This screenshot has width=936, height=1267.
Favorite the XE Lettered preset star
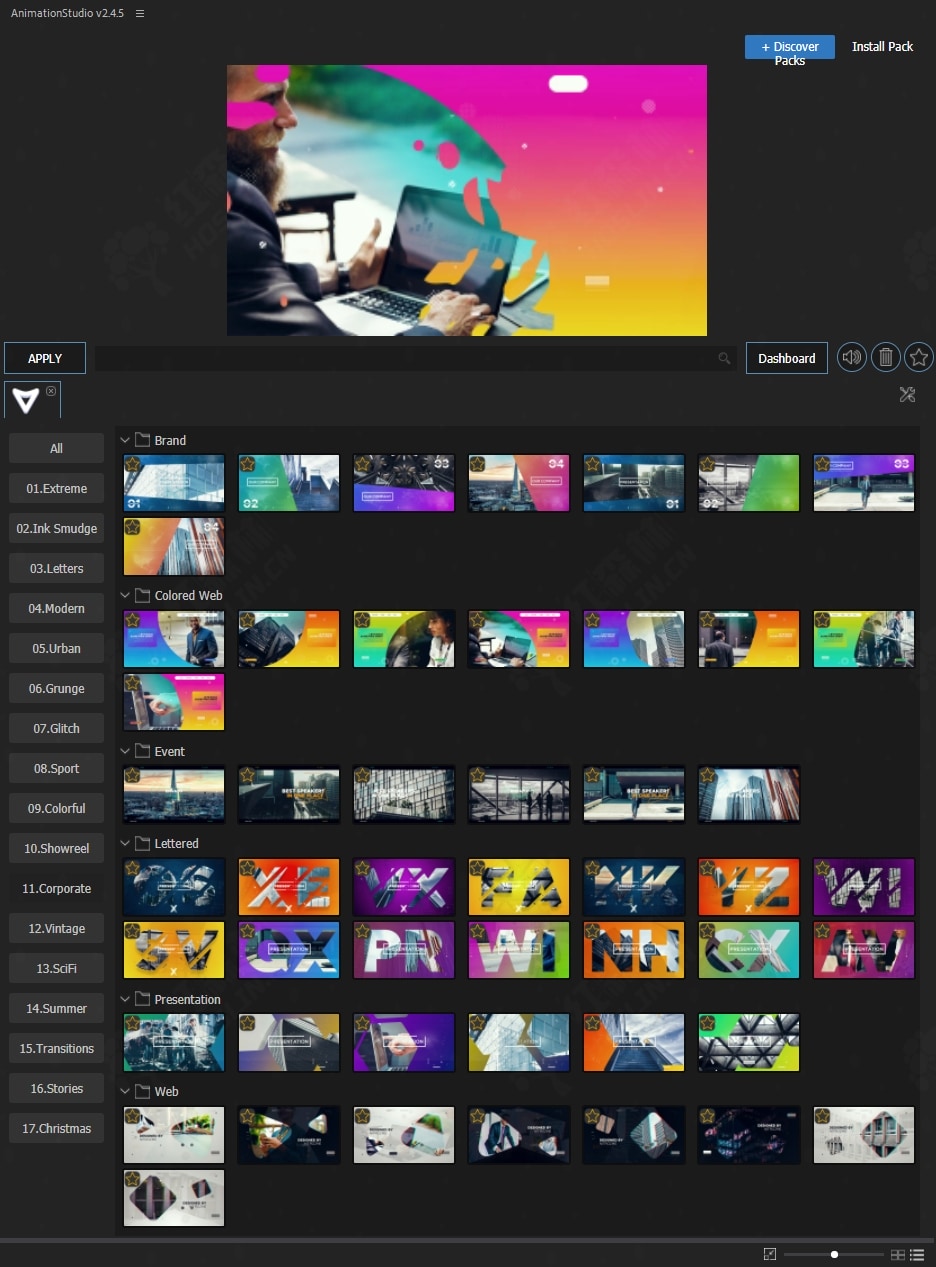click(247, 868)
